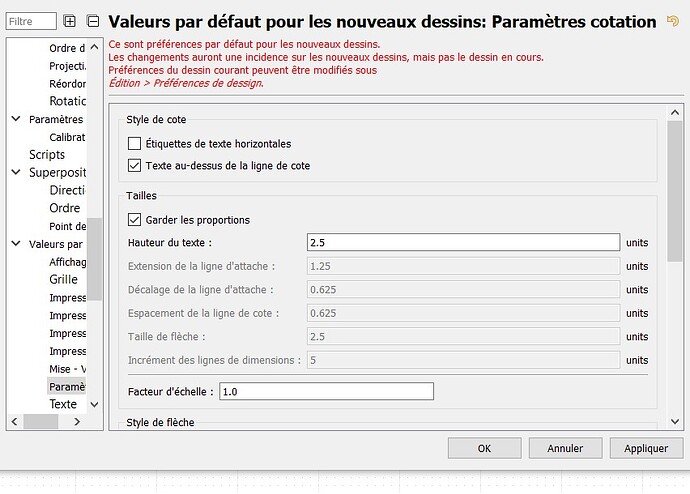Click the Hauteur du texte field

click(463, 242)
